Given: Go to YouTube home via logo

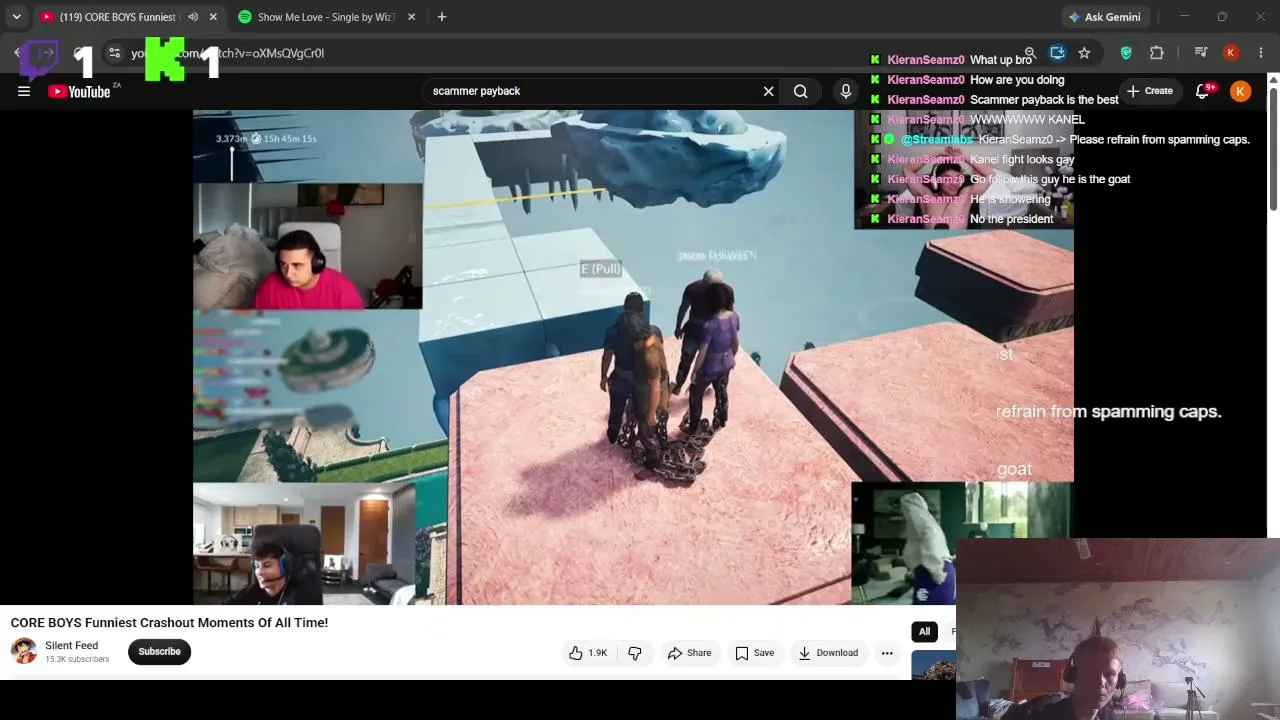Looking at the screenshot, I should tap(79, 91).
